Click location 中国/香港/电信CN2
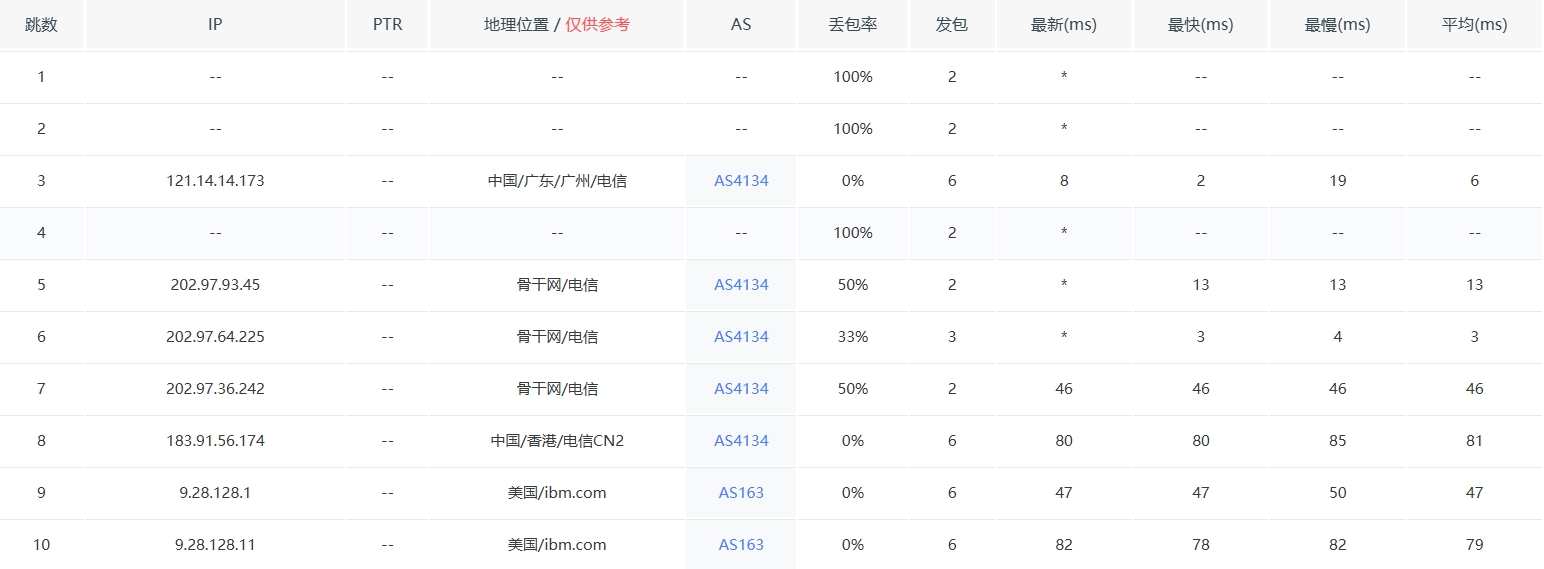This screenshot has width=1544, height=569. coord(557,441)
